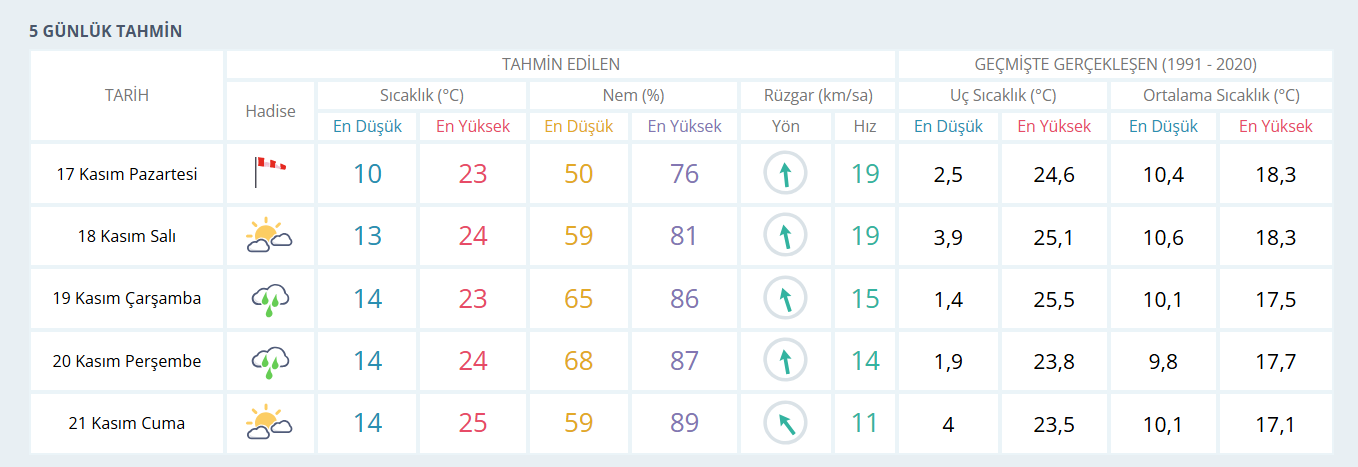Click the 5 GÜNLÜK TAHMİN title
Image resolution: width=1358 pixels, height=467 pixels.
(105, 31)
